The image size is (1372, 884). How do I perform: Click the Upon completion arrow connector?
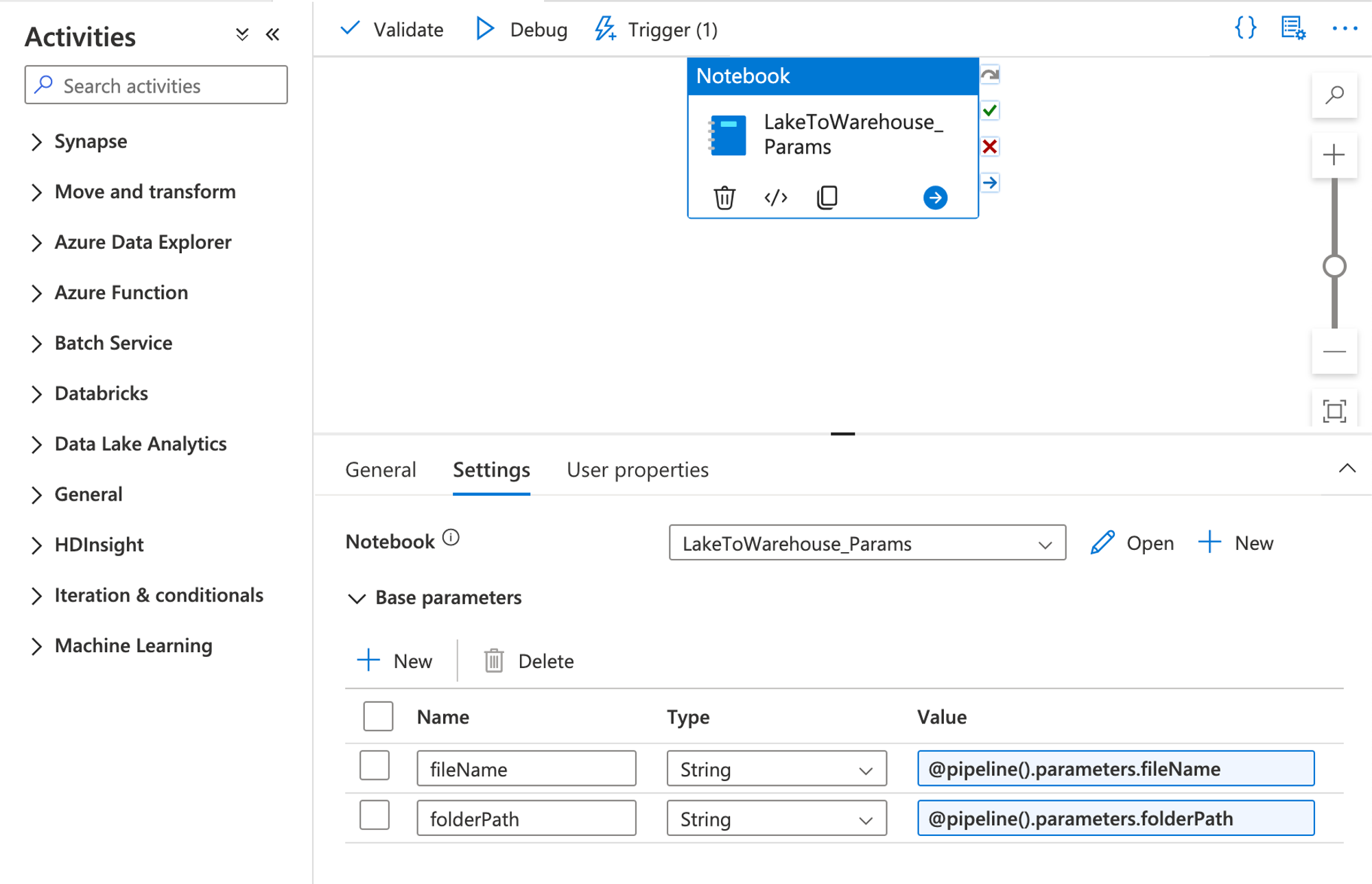coord(990,182)
